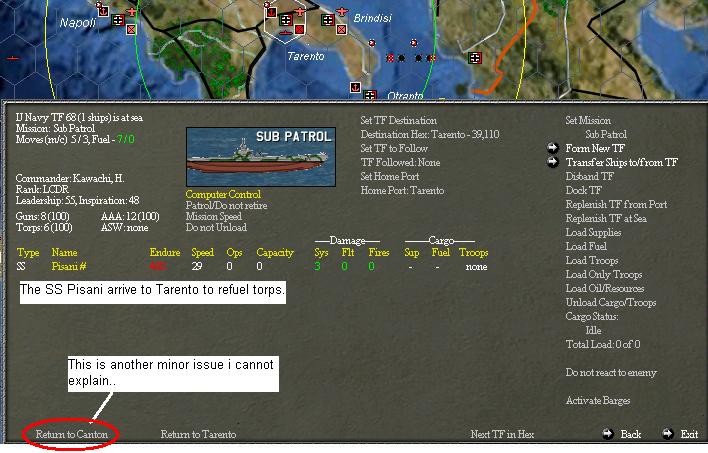Image resolution: width=708 pixels, height=453 pixels.
Task: Click the Back button
Action: (630, 434)
